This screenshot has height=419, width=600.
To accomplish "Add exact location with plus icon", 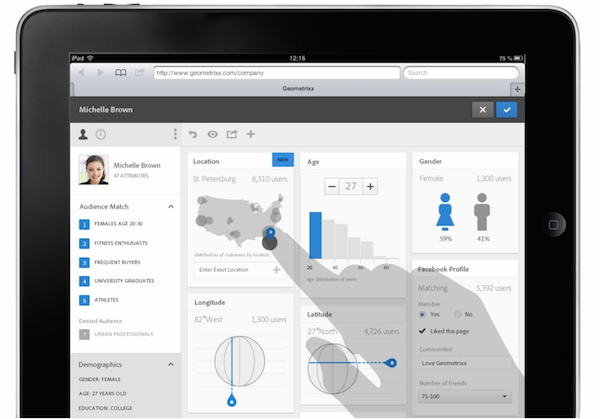I will coord(276,270).
